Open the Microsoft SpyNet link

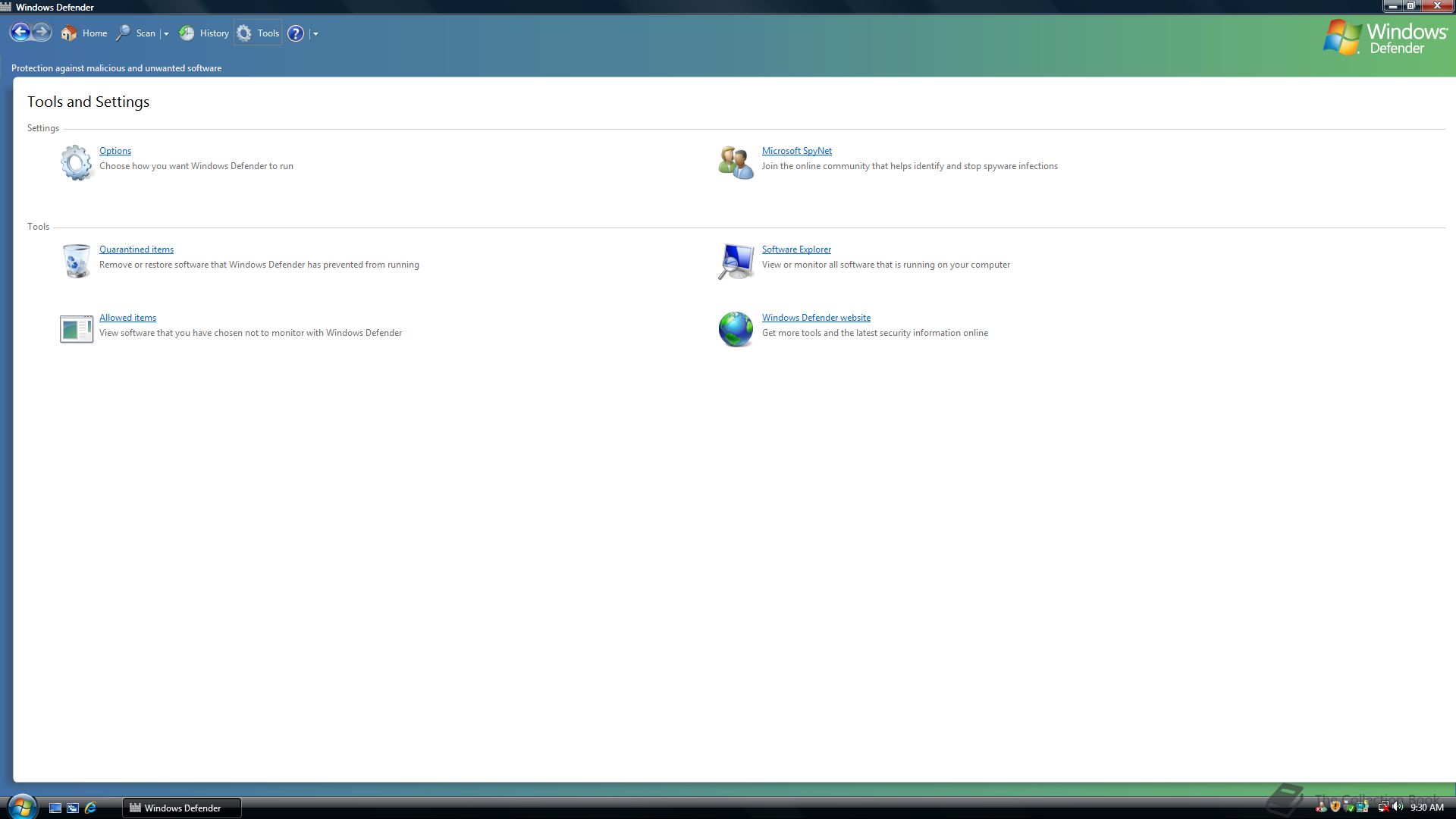pyautogui.click(x=796, y=151)
